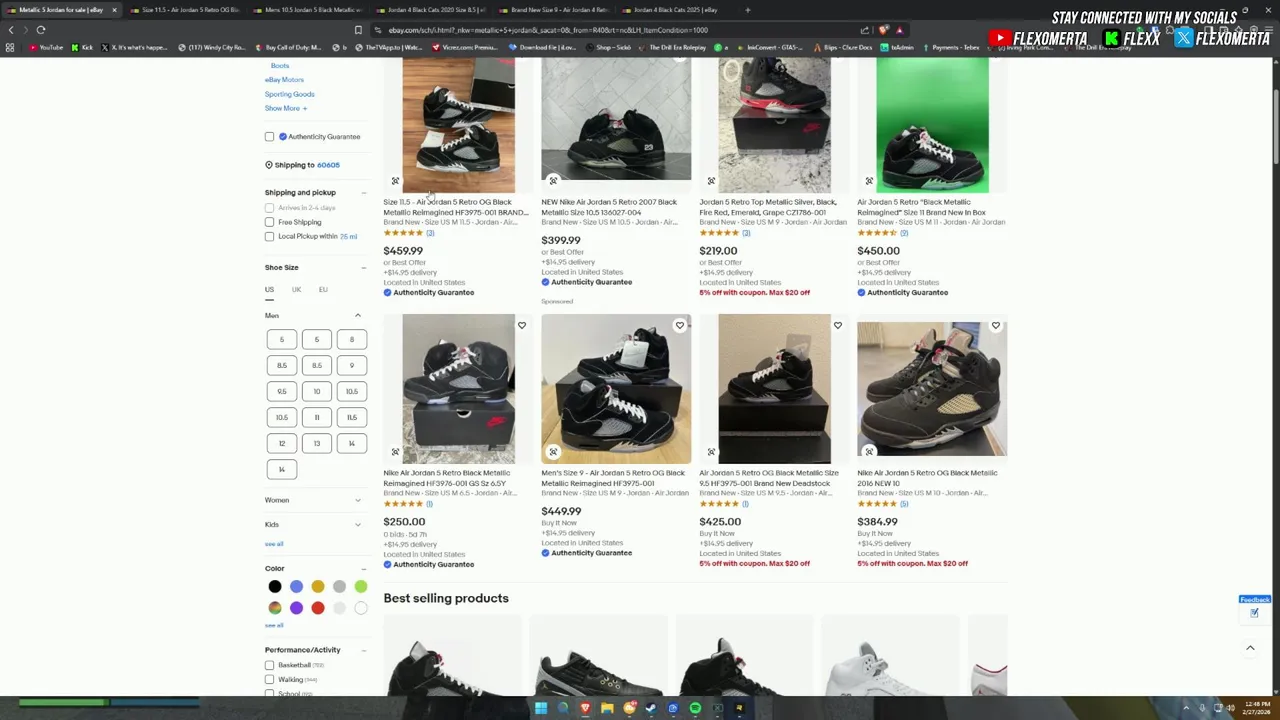Collapse the Shipping and pickup section
1280x720 pixels.
click(x=363, y=193)
